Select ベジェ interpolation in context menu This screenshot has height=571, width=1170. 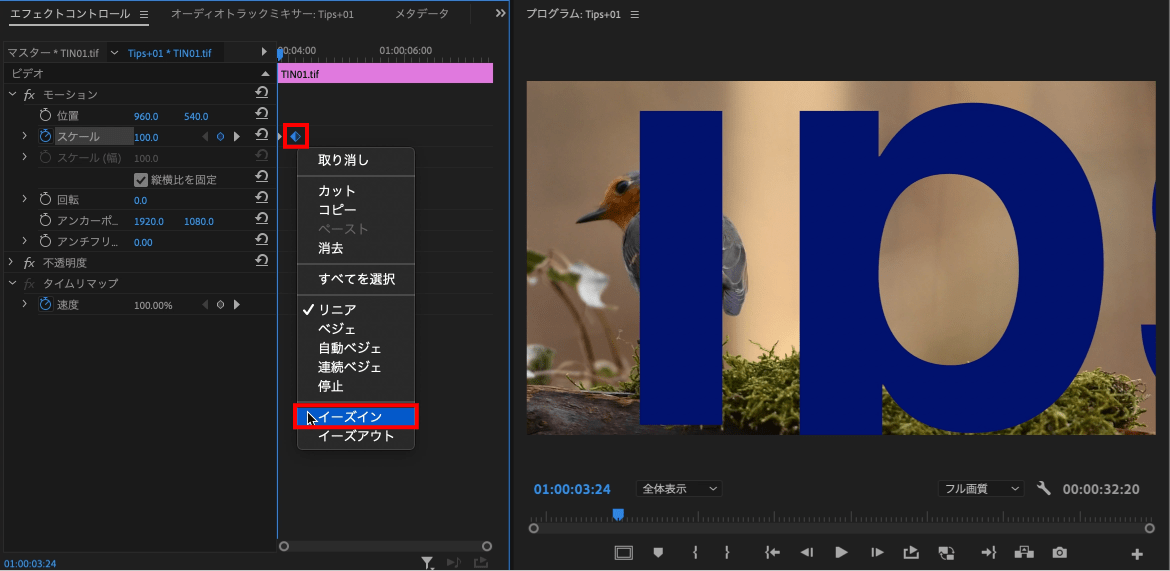click(x=356, y=329)
